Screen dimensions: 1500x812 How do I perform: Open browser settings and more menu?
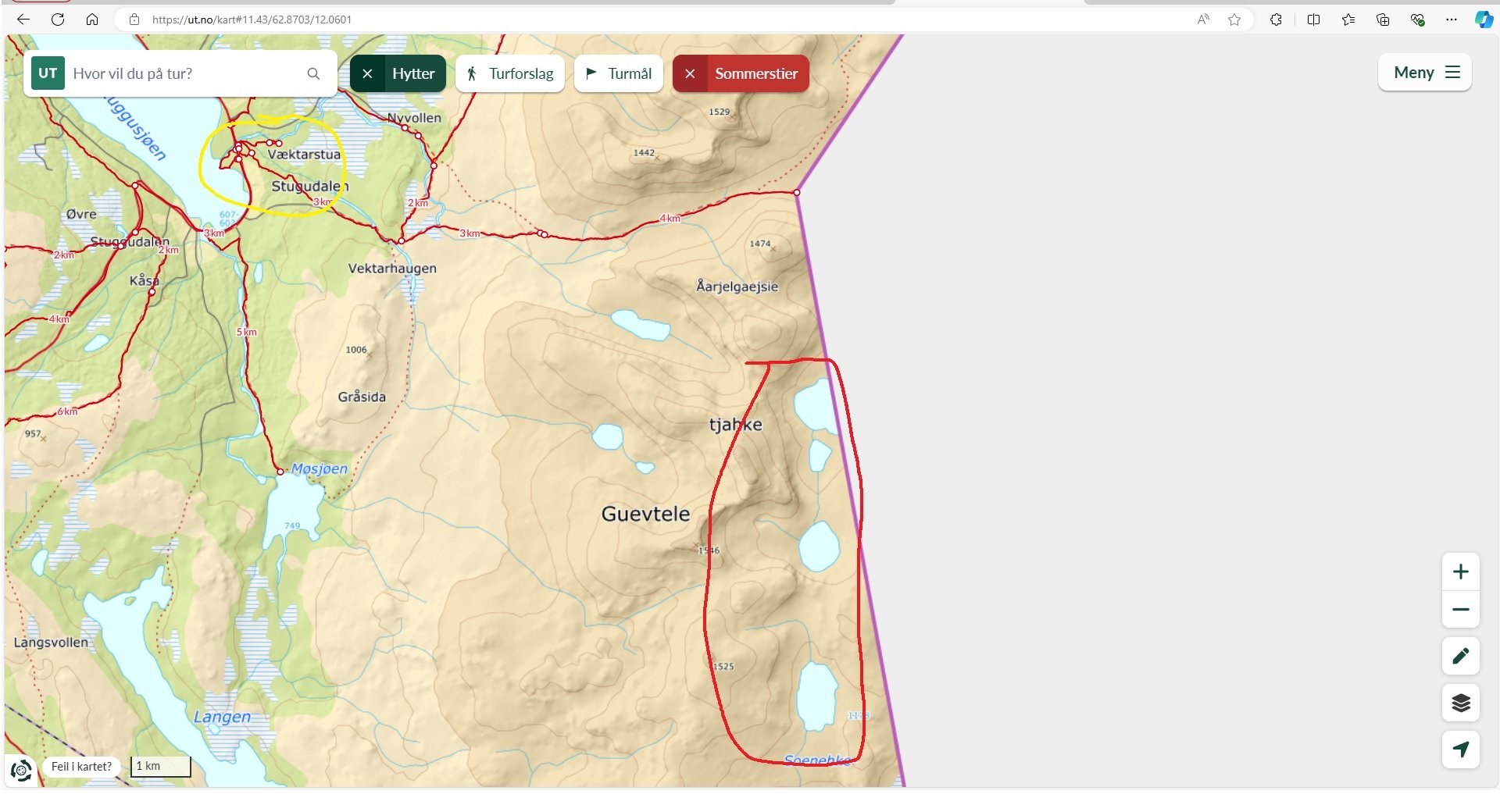[x=1451, y=20]
